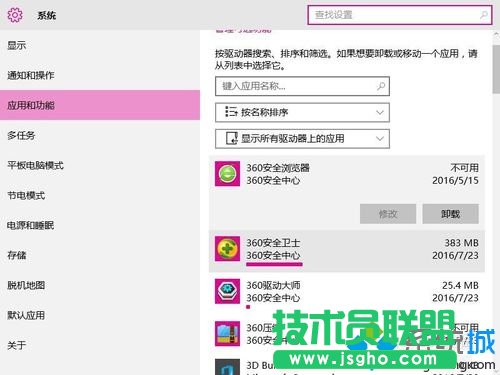Click the 25.4 MB size value

coord(460,285)
